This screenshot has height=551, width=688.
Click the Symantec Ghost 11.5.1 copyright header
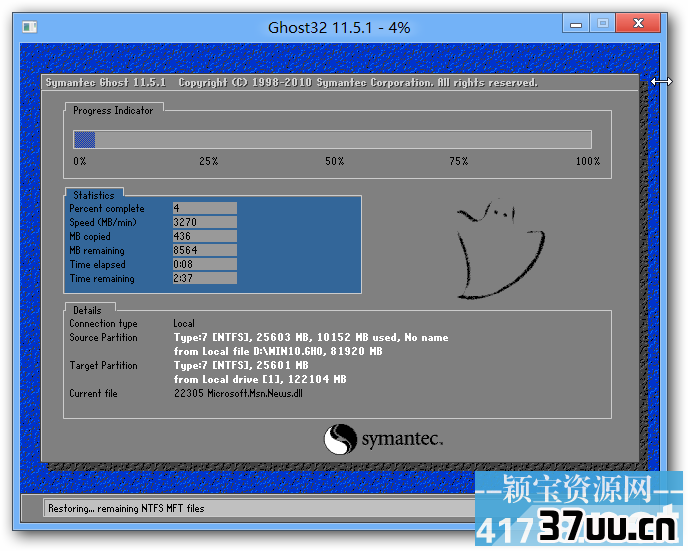292,82
